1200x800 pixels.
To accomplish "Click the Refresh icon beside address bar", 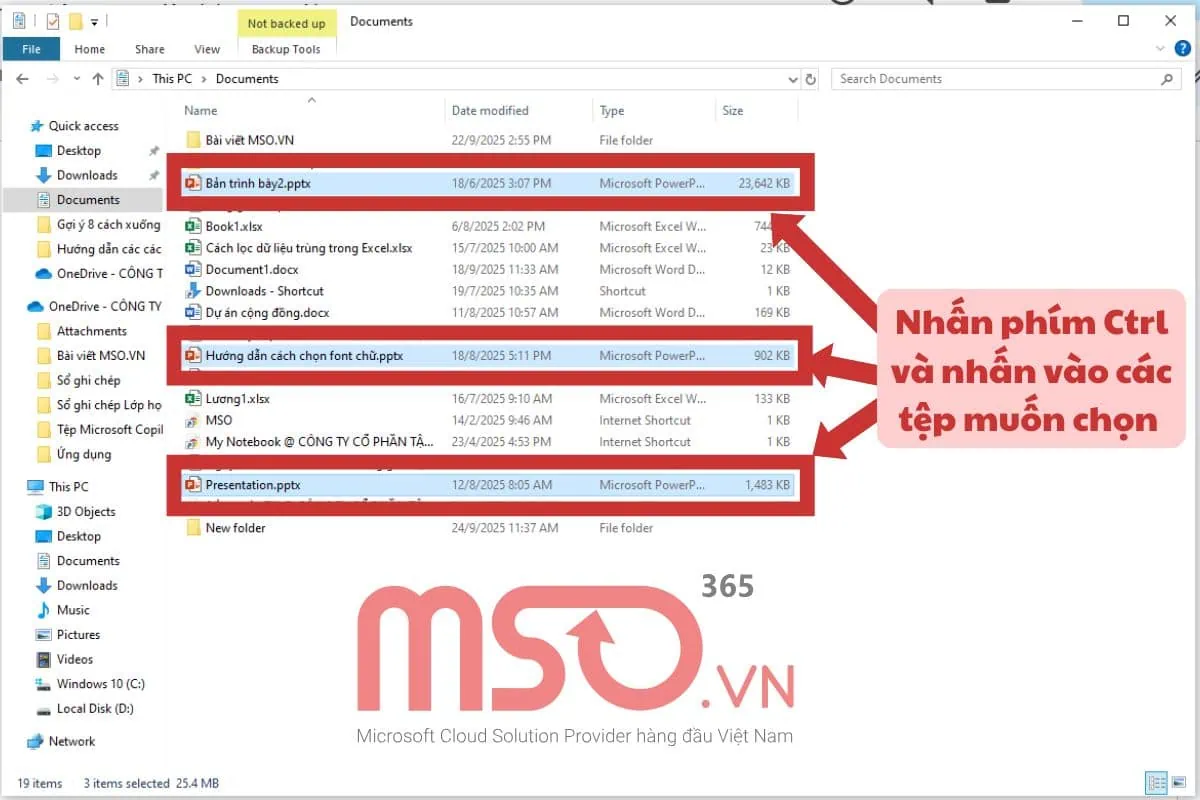I will click(809, 78).
